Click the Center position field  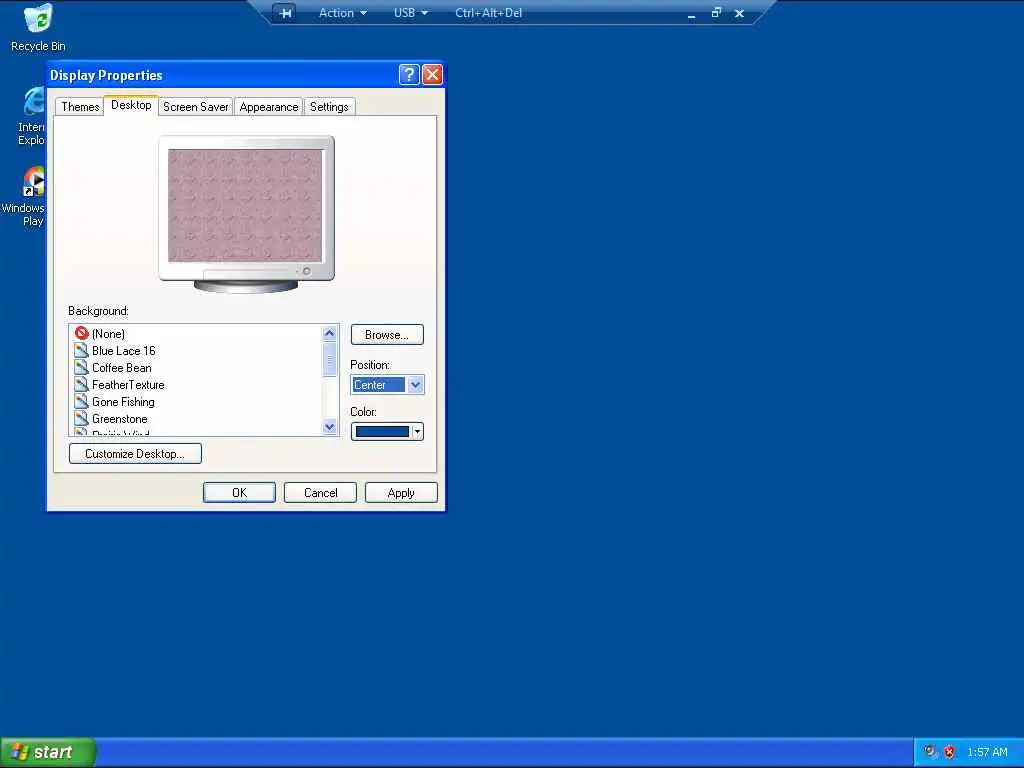tap(379, 385)
